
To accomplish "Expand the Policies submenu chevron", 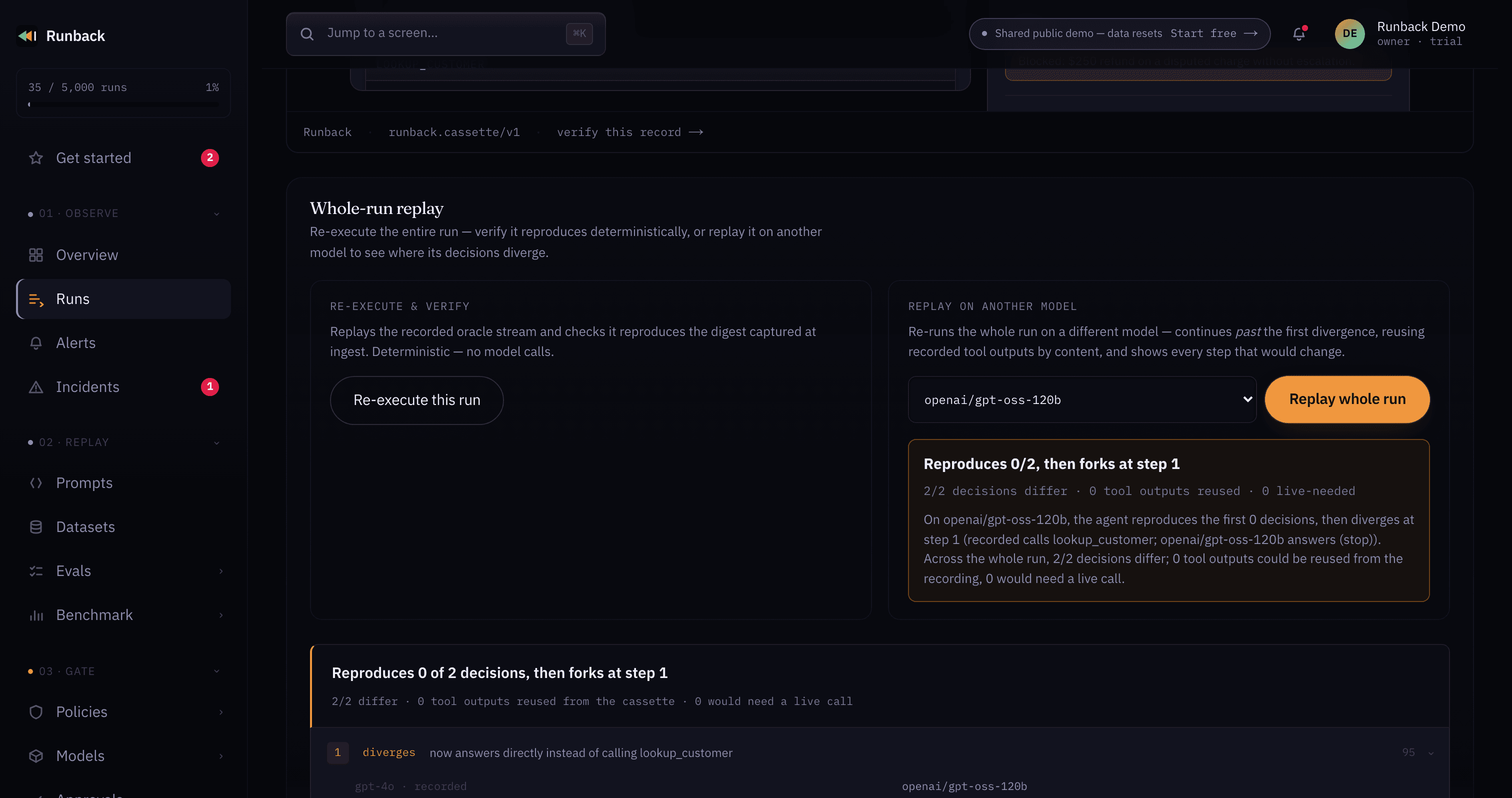I will (220, 711).
